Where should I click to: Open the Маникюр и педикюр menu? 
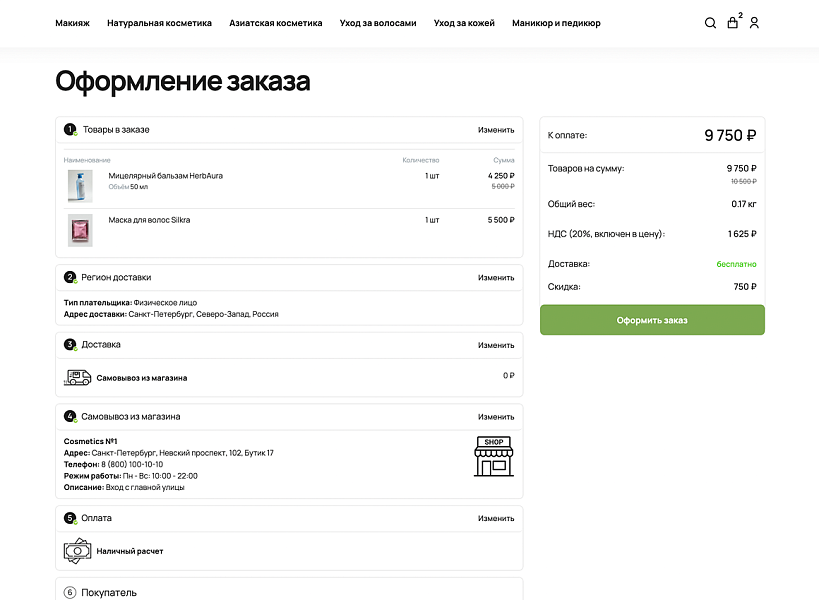556,23
